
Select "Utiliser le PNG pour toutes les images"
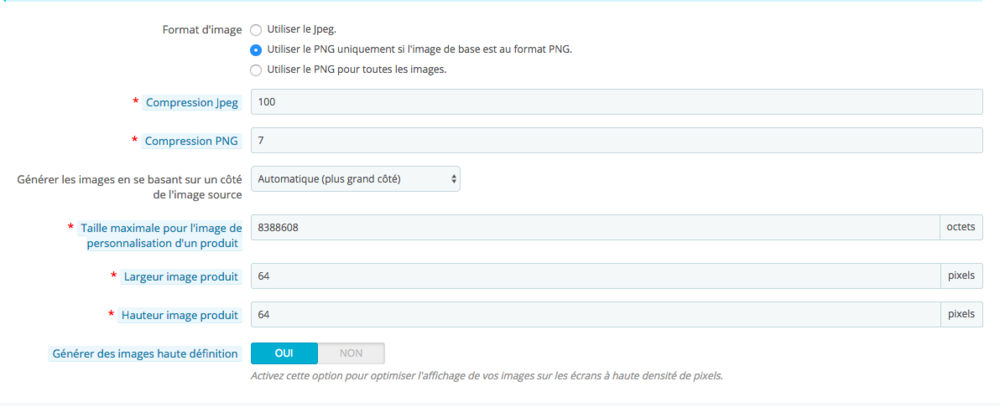pyautogui.click(x=256, y=70)
